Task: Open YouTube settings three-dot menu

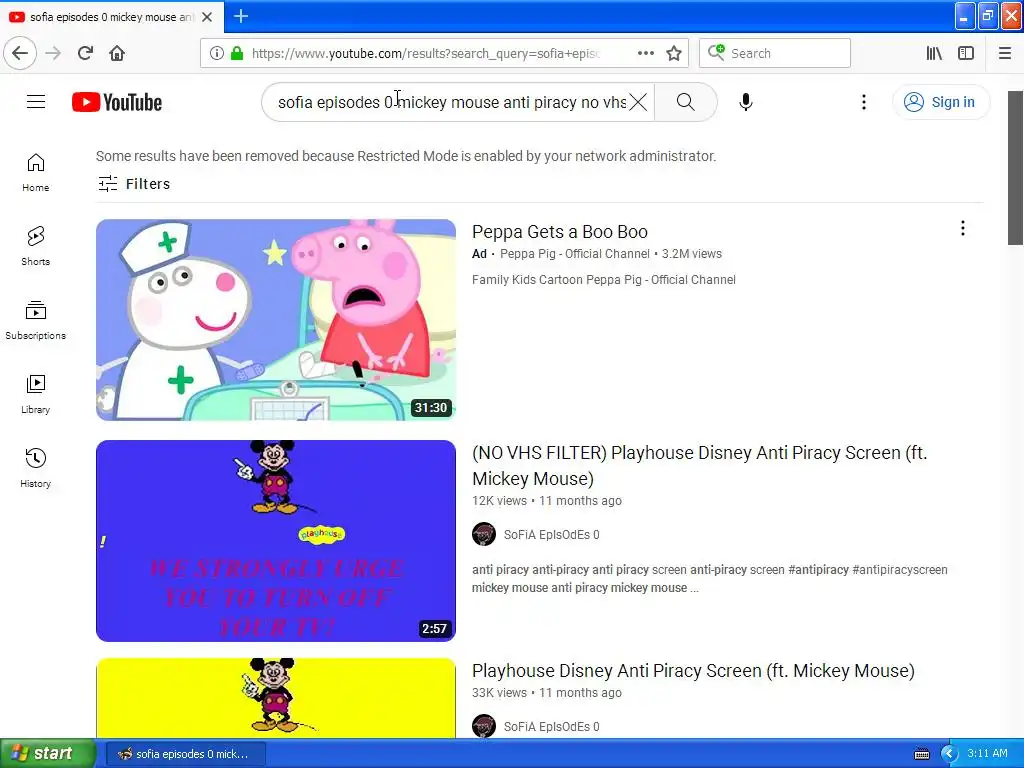Action: coord(864,102)
